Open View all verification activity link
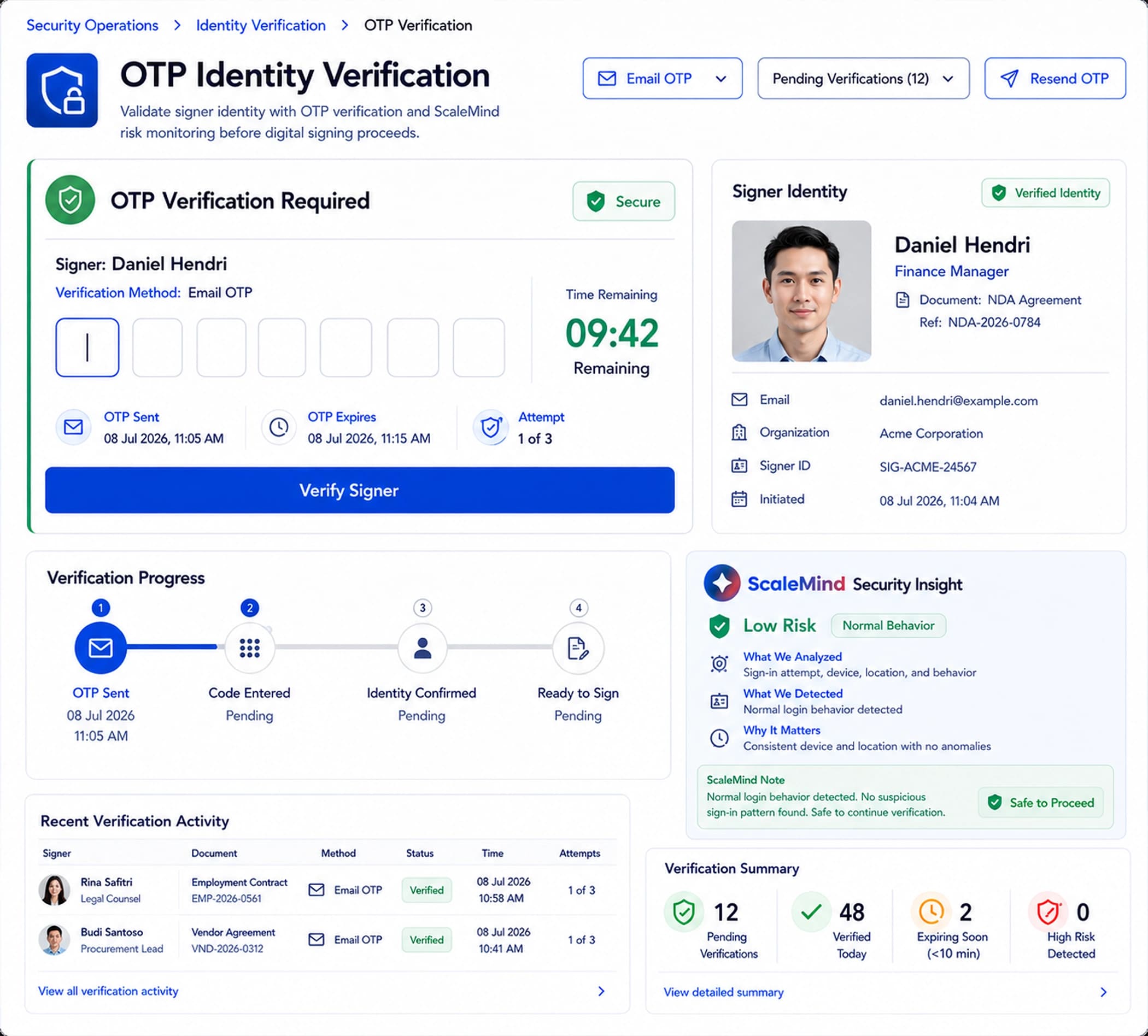This screenshot has height=1036, width=1148. tap(108, 991)
